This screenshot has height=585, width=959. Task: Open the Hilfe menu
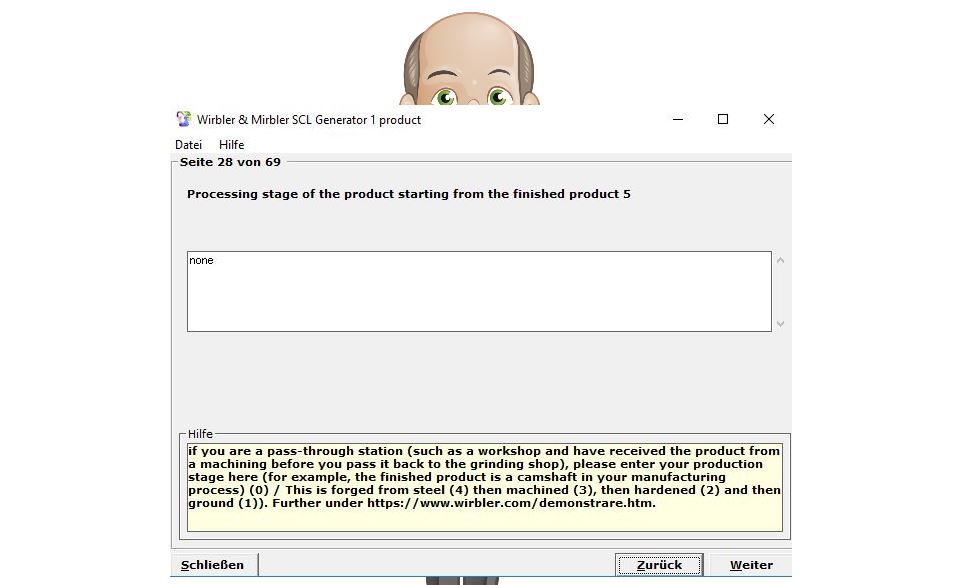tap(231, 145)
